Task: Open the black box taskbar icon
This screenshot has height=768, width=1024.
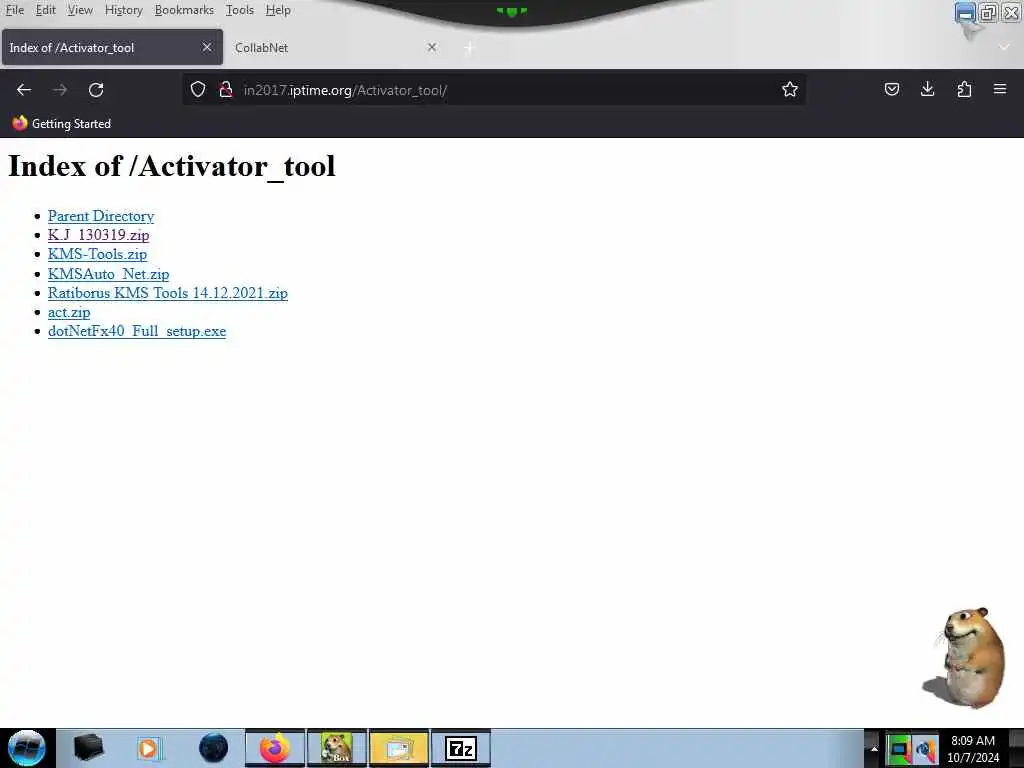Action: [x=88, y=748]
